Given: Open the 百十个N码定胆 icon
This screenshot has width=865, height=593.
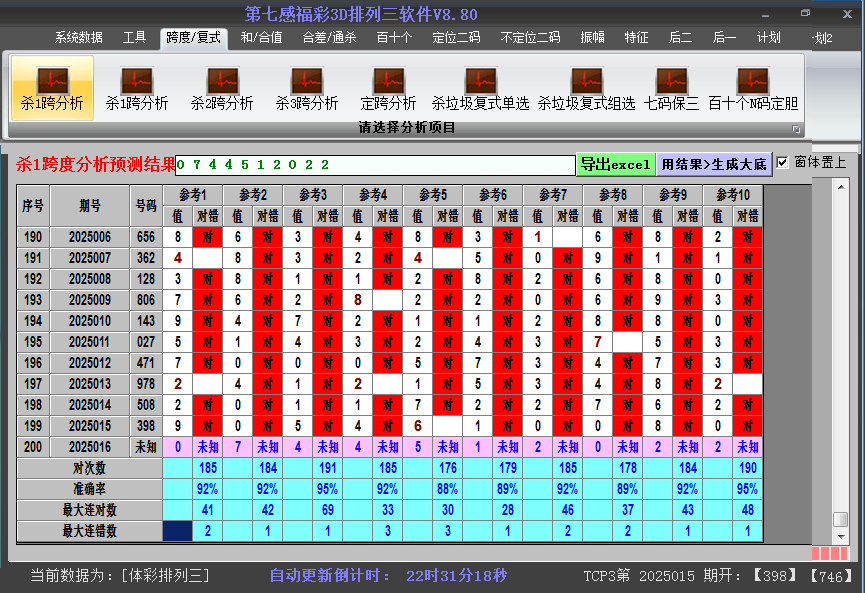Looking at the screenshot, I should 753,88.
